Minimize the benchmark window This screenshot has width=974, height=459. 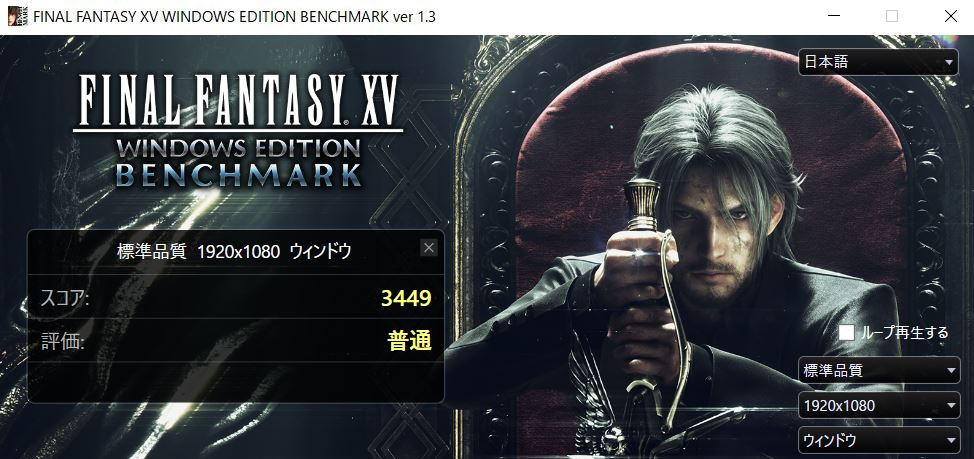(x=833, y=17)
